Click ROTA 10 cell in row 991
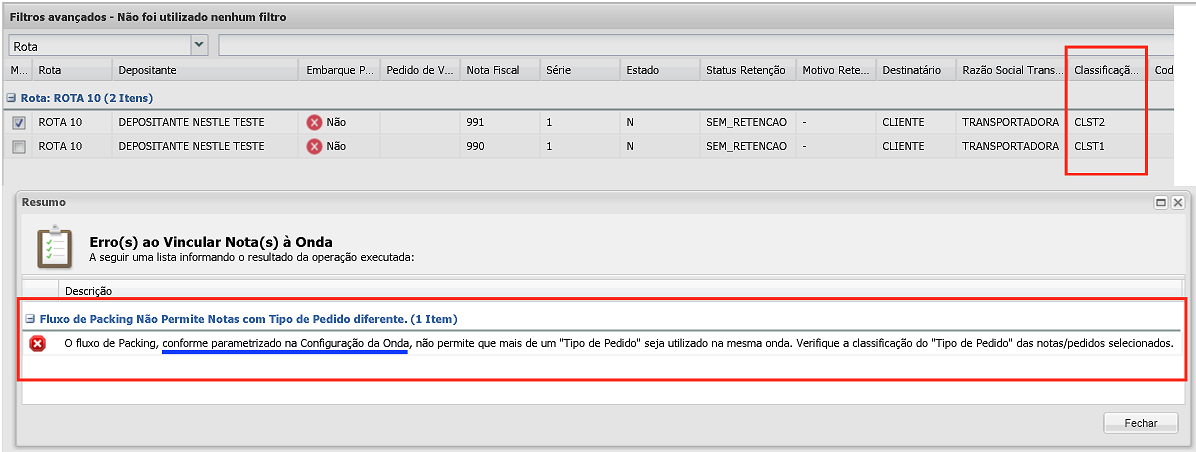The height and width of the screenshot is (452, 1196). click(72, 122)
